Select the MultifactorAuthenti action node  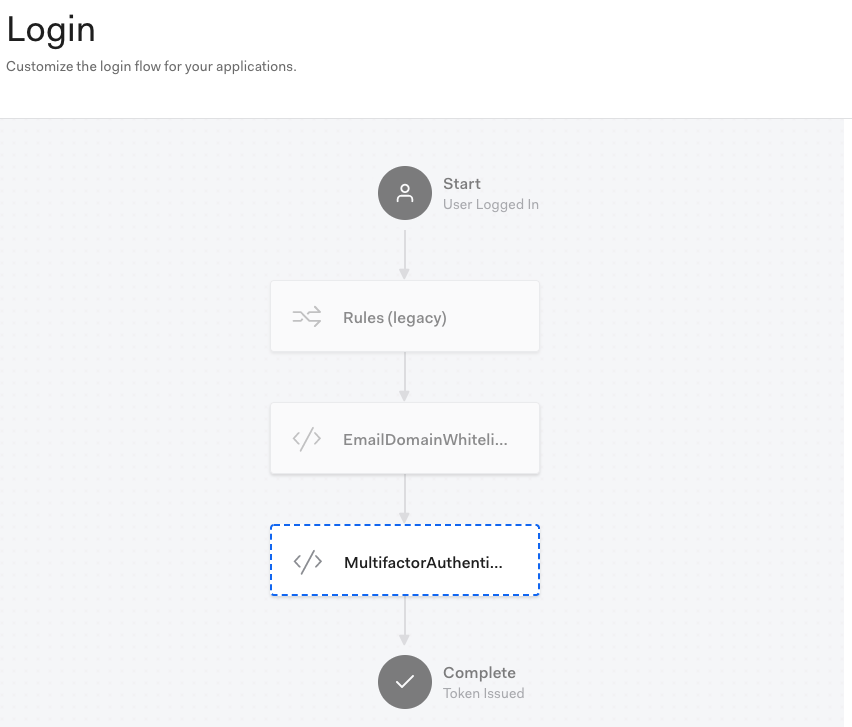[x=404, y=560]
